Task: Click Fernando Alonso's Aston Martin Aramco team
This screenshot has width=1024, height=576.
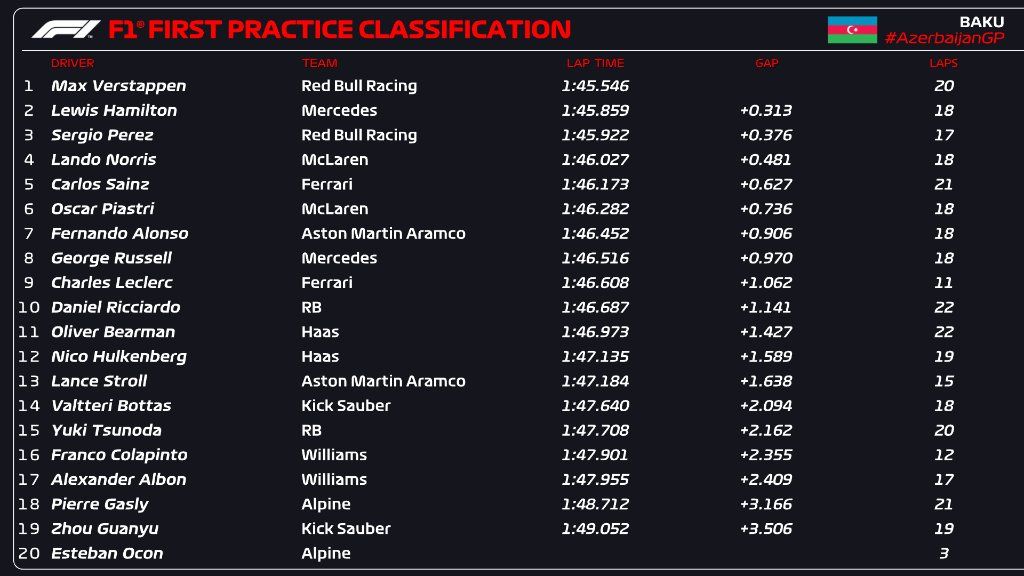Action: pyautogui.click(x=383, y=233)
